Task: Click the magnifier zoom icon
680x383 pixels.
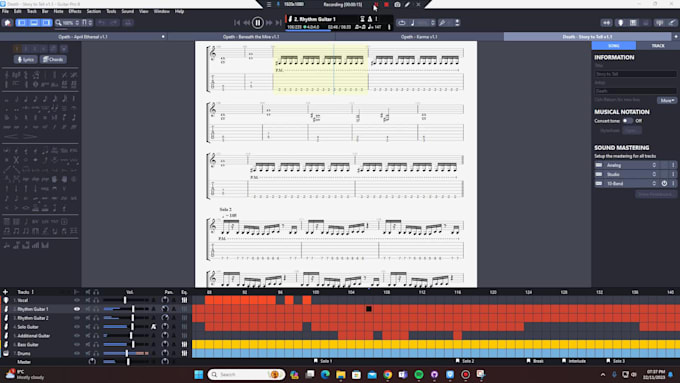Action: coord(58,23)
